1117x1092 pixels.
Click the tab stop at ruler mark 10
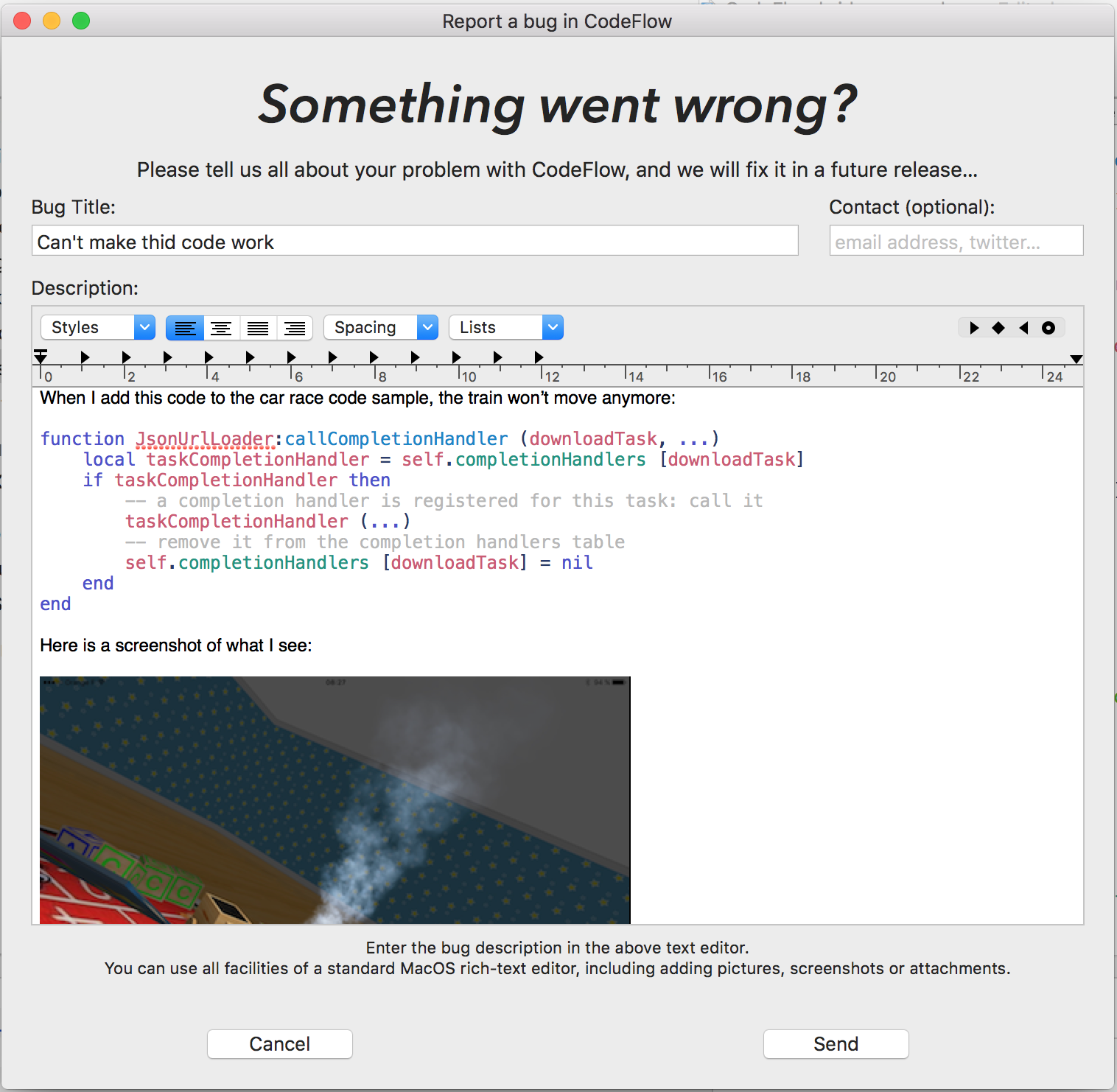(456, 357)
